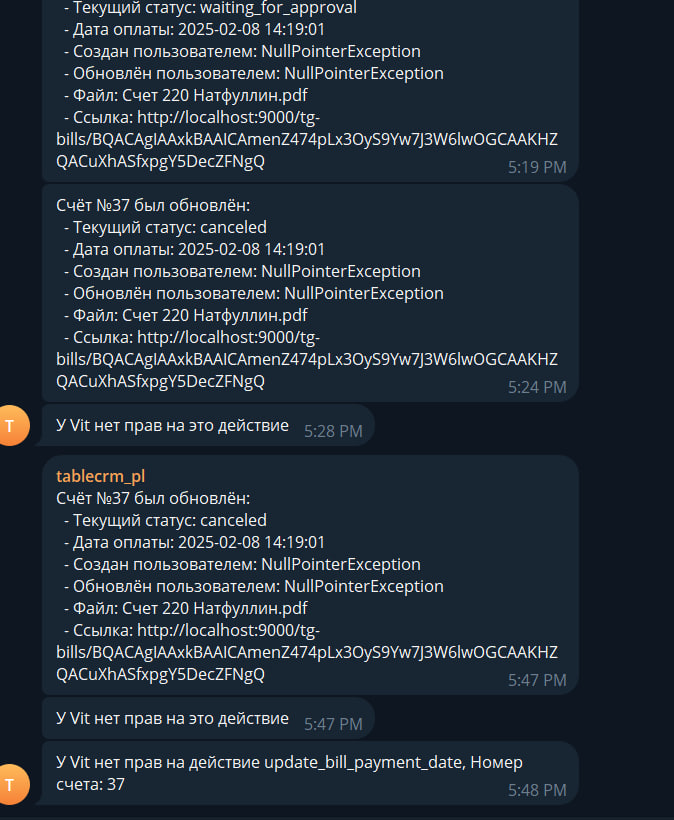Open the orange T avatar beside the 5:48 PM message
The width and height of the screenshot is (674, 820).
[10, 784]
